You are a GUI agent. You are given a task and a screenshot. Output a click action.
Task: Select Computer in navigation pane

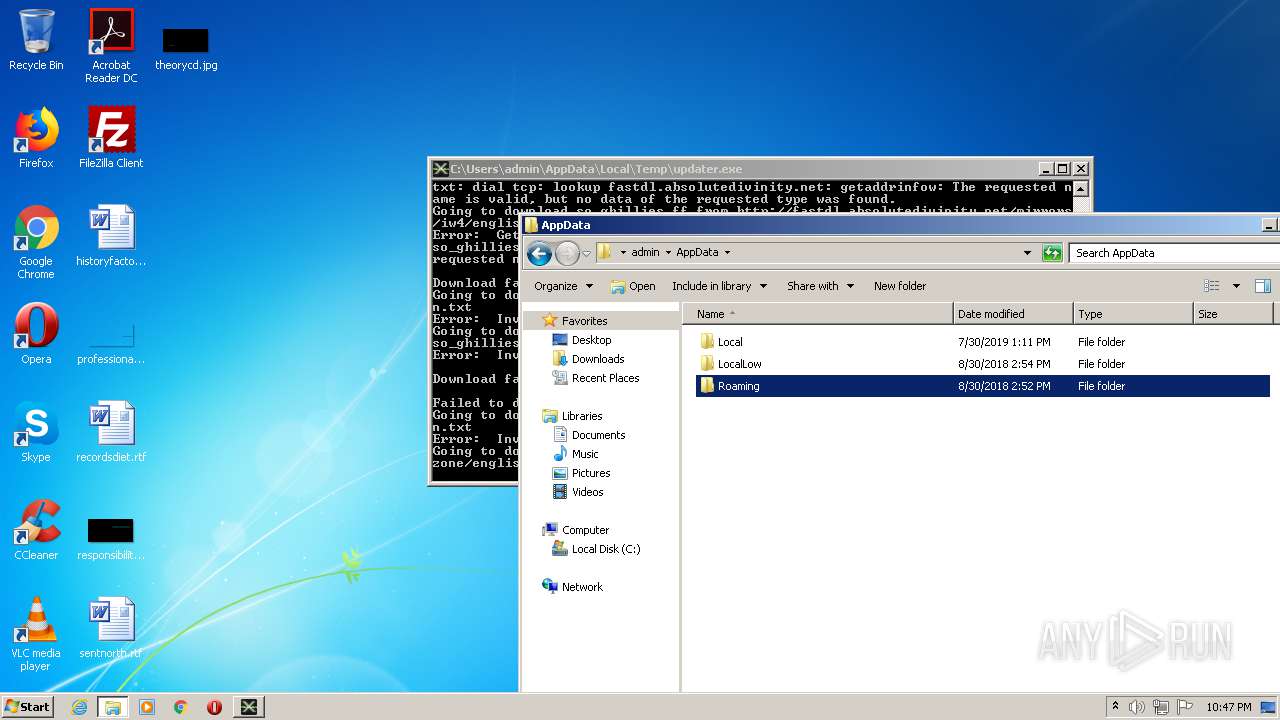585,530
